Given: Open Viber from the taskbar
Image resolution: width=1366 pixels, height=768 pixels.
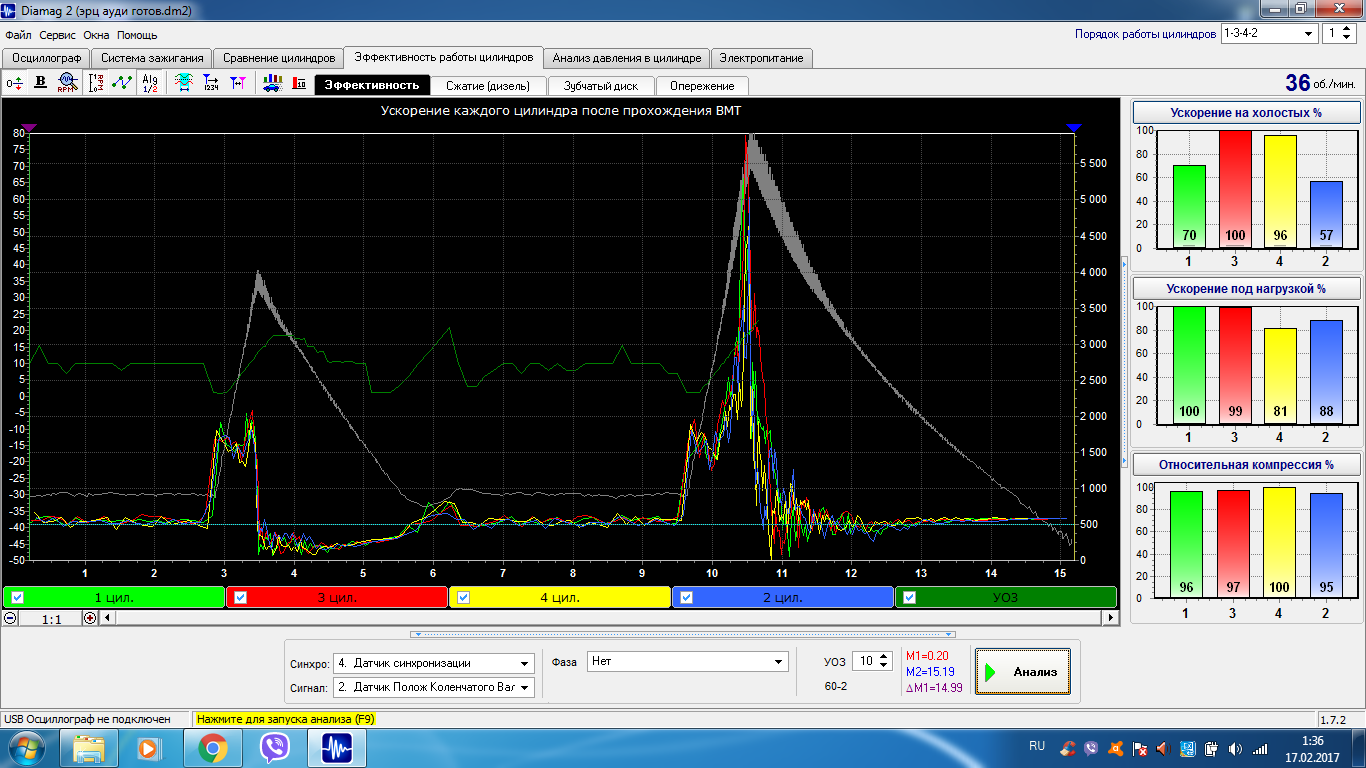Looking at the screenshot, I should pos(274,748).
